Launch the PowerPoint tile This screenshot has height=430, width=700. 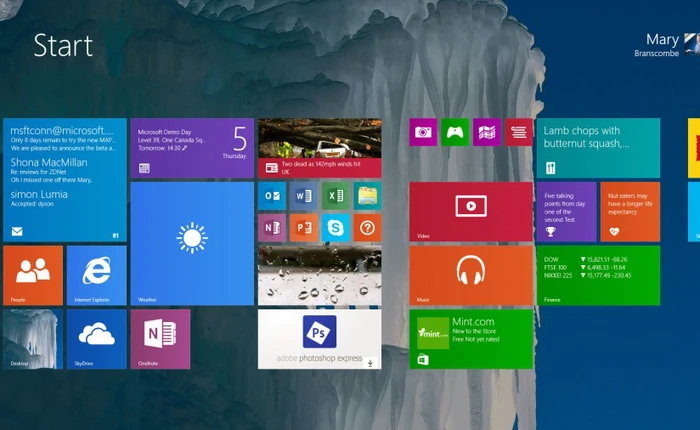pyautogui.click(x=304, y=228)
